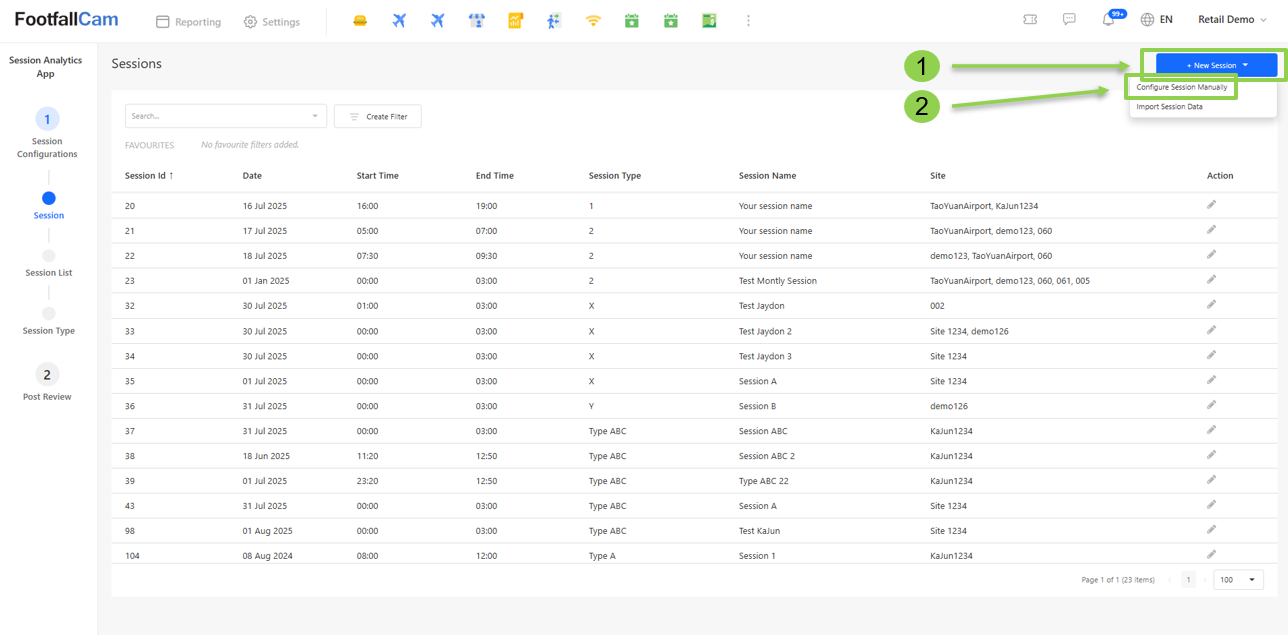Viewport: 1288px width, 635px height.
Task: Choose Import Session Data from menu
Action: click(x=1170, y=107)
